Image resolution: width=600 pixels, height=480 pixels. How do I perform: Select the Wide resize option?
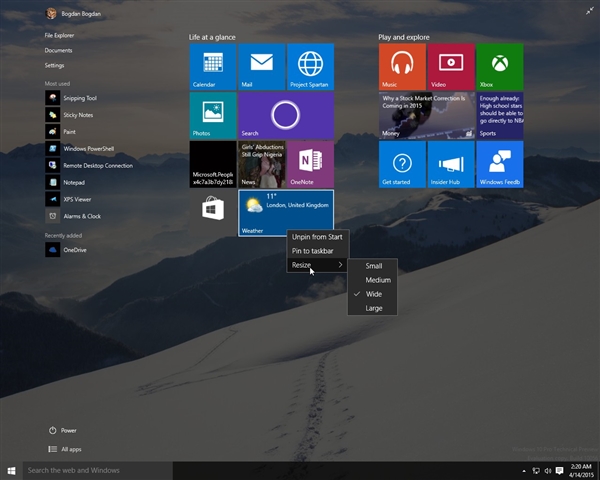[x=375, y=294]
